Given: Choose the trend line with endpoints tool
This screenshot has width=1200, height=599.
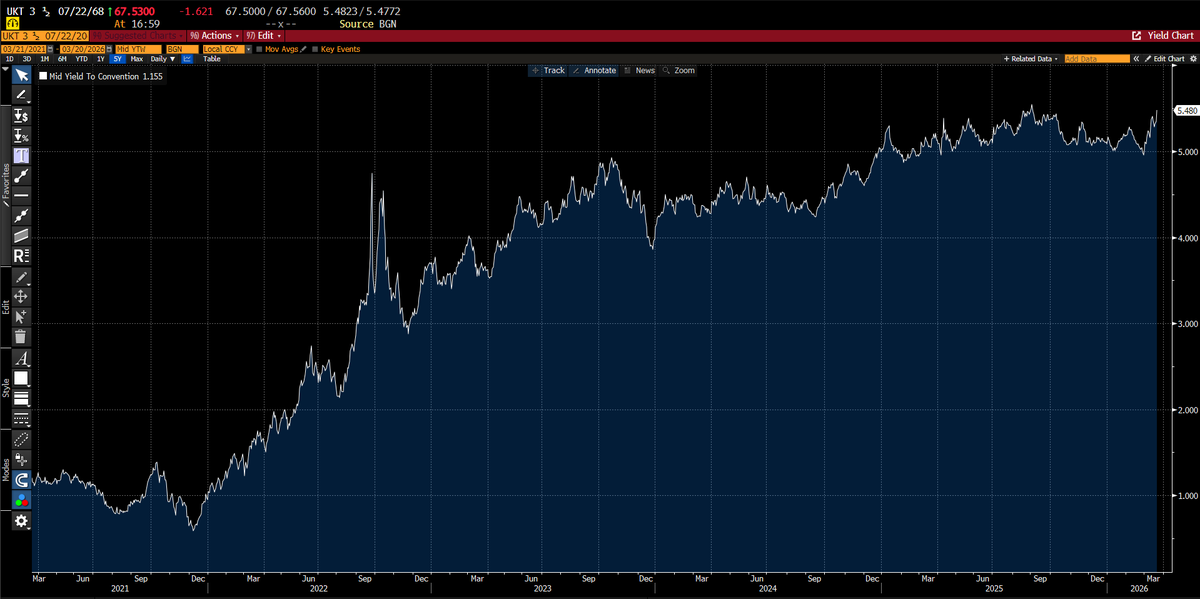Looking at the screenshot, I should point(21,175).
